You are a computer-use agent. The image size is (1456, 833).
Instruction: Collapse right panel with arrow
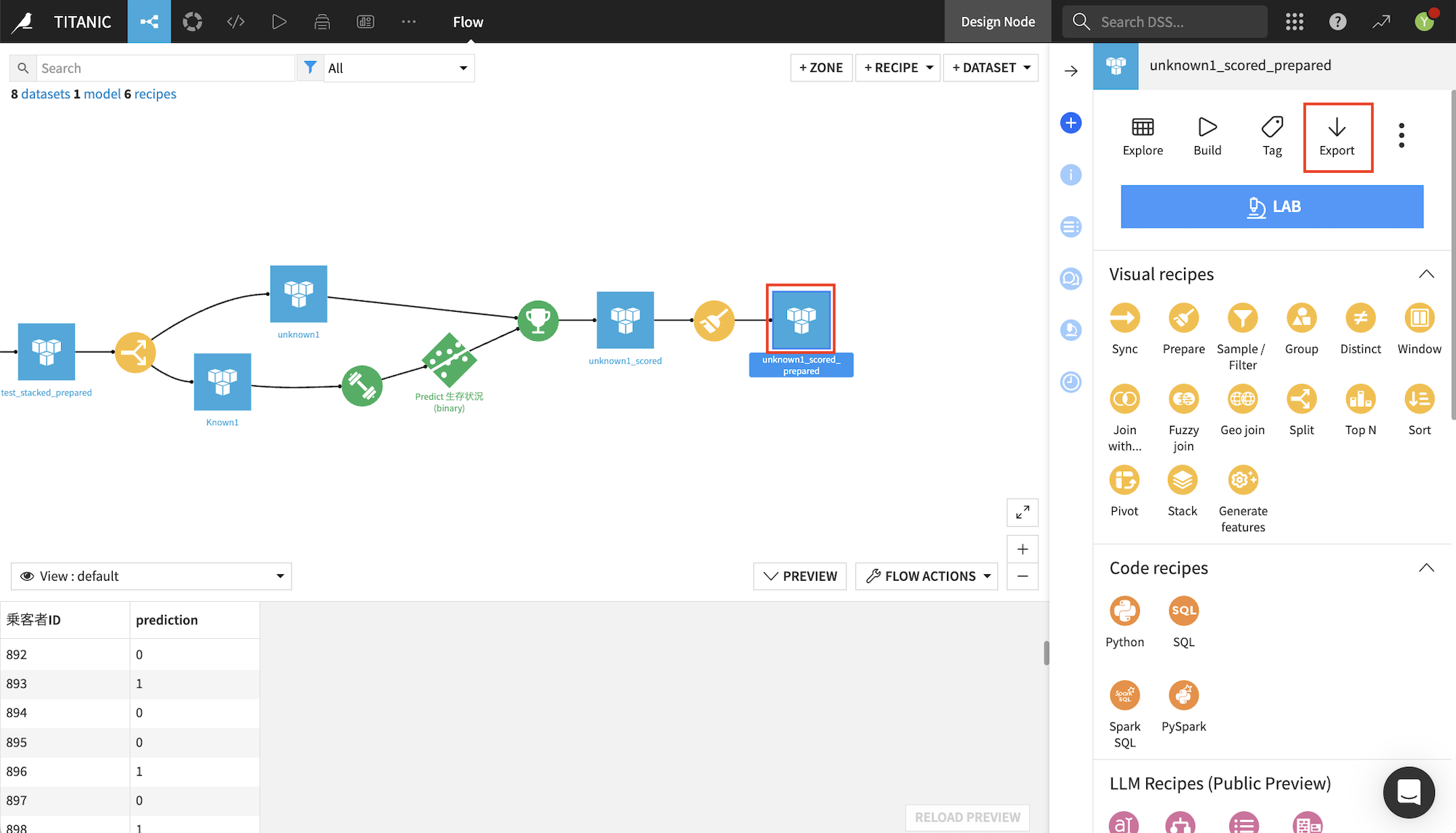1071,71
